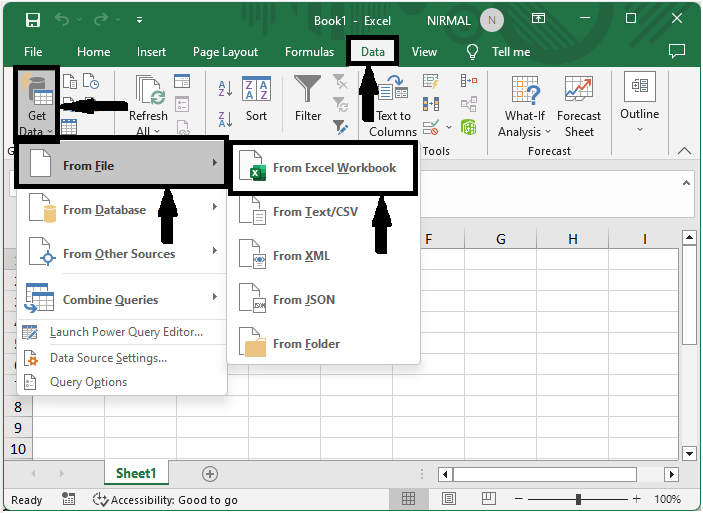Click the Relationships icon
Screen dimensions: 703x513
pos(469,104)
